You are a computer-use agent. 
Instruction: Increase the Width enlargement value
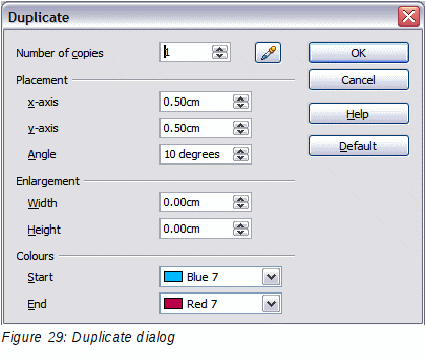(241, 199)
